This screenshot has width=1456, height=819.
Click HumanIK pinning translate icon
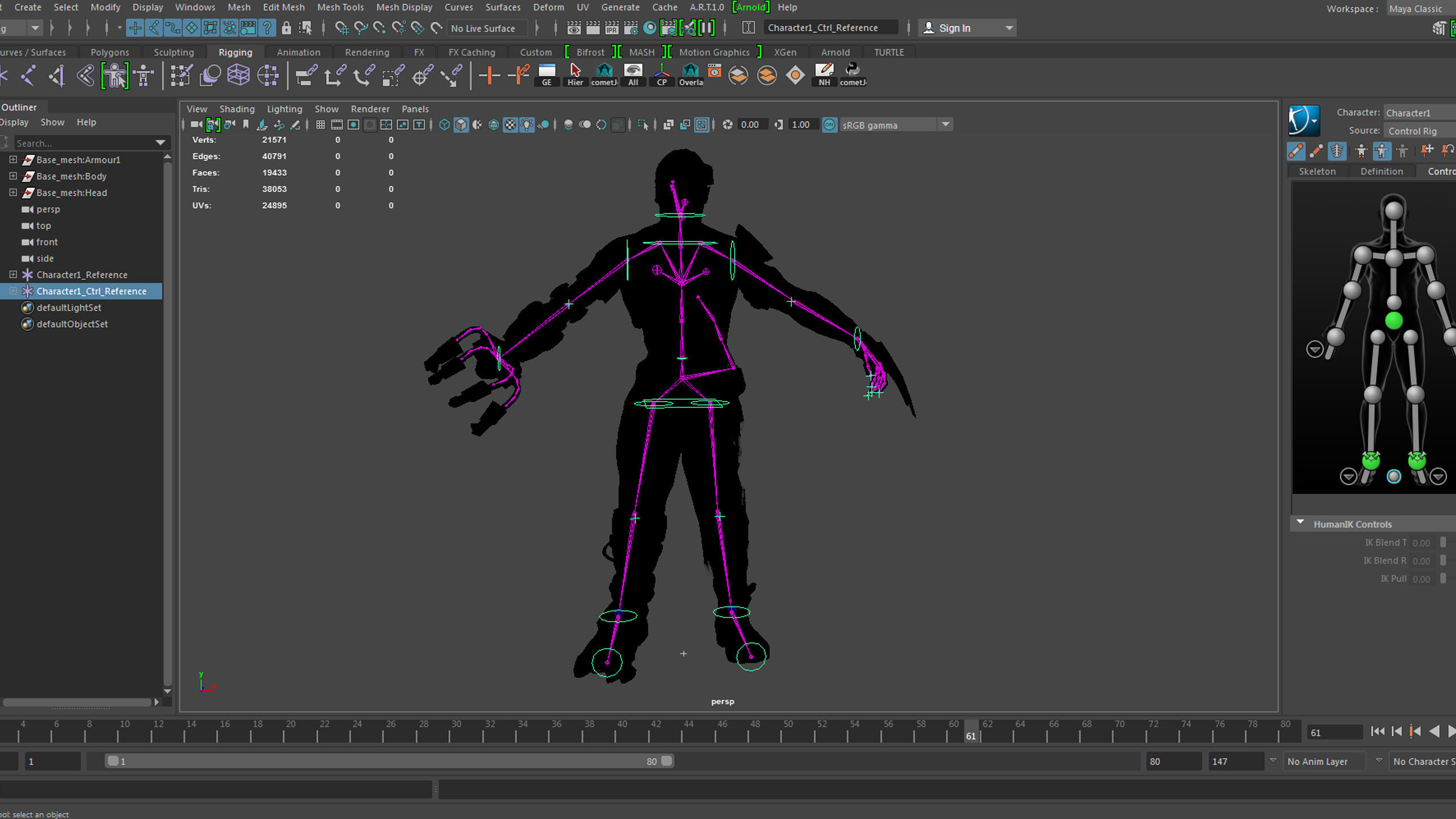1426,151
